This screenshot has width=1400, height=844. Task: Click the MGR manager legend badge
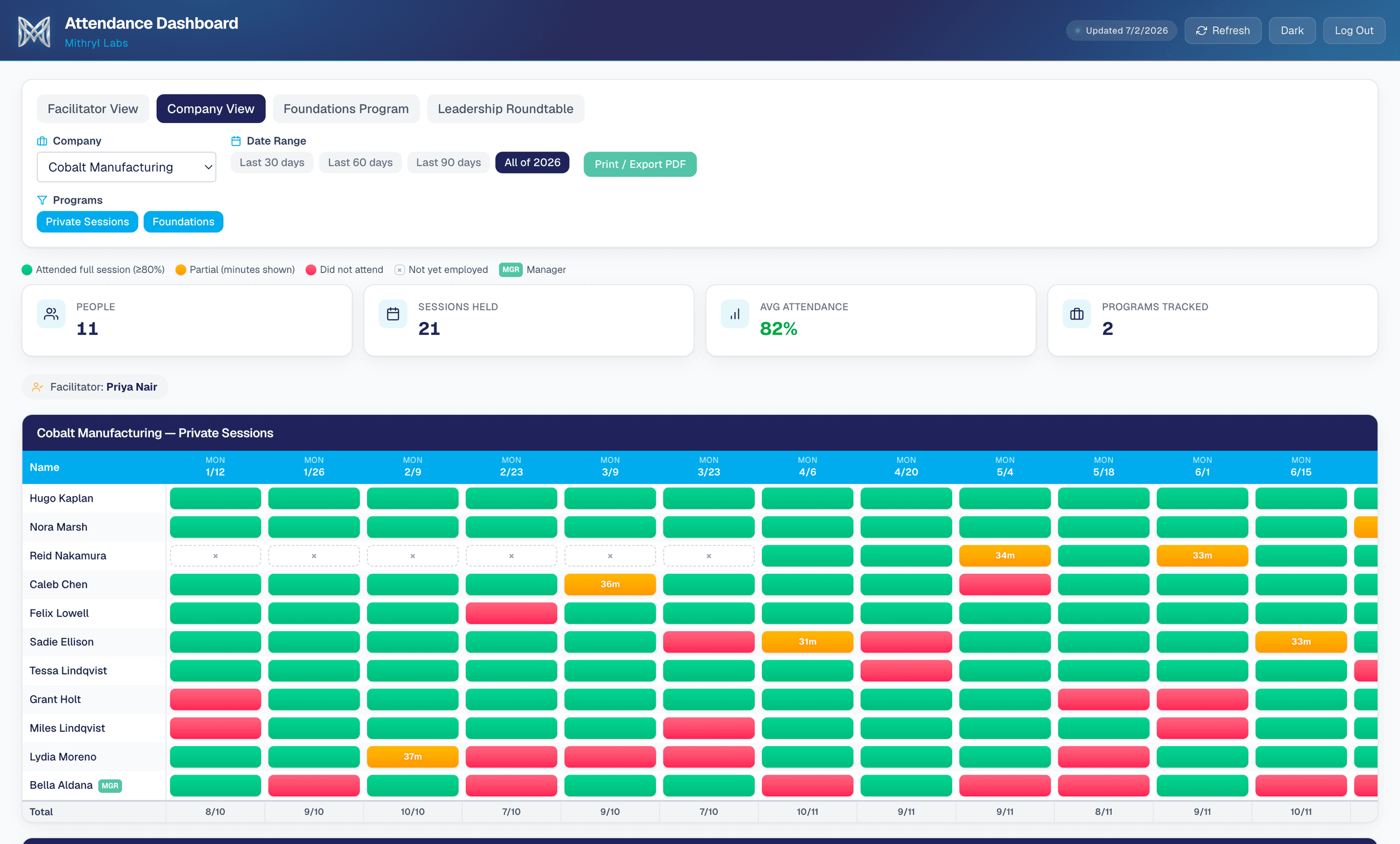[x=510, y=270]
